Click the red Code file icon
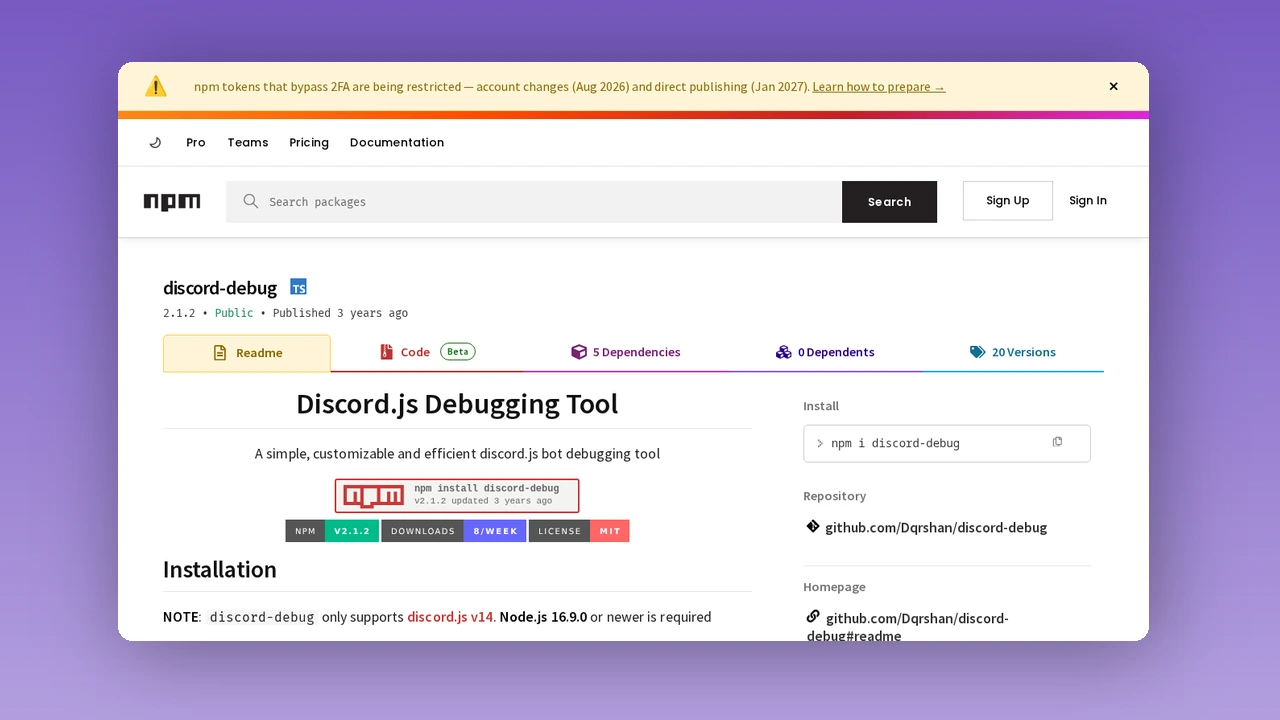 pos(386,352)
